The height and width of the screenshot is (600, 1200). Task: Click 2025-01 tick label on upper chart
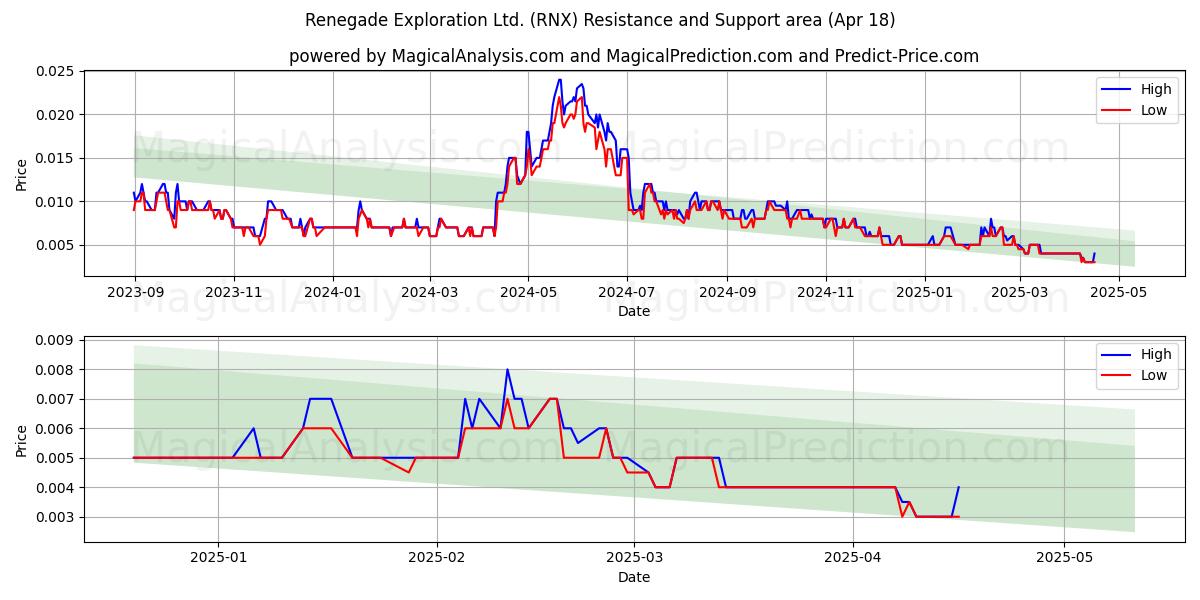[924, 292]
